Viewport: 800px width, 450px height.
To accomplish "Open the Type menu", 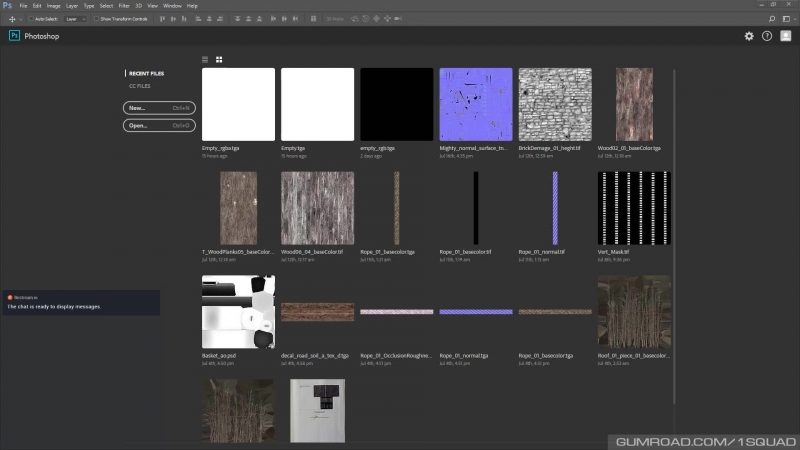I will (x=89, y=6).
